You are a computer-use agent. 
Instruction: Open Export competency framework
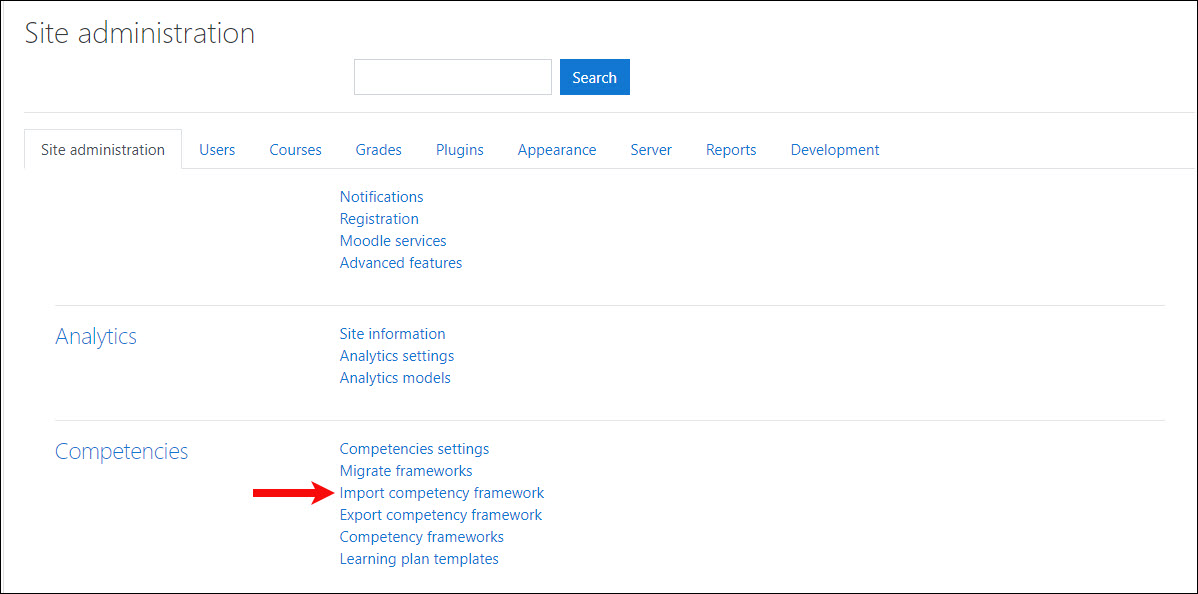(440, 515)
